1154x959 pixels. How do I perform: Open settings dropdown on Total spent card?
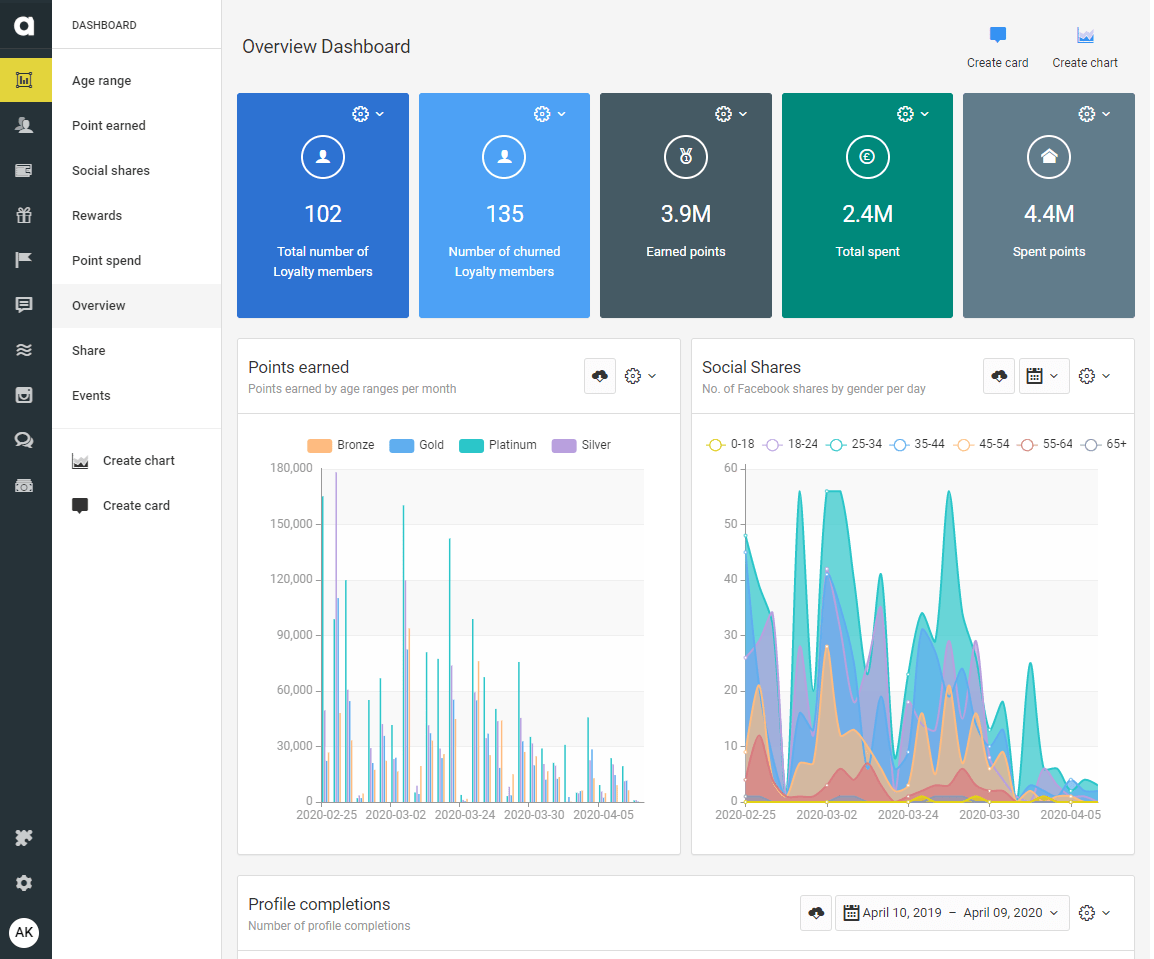tap(913, 114)
